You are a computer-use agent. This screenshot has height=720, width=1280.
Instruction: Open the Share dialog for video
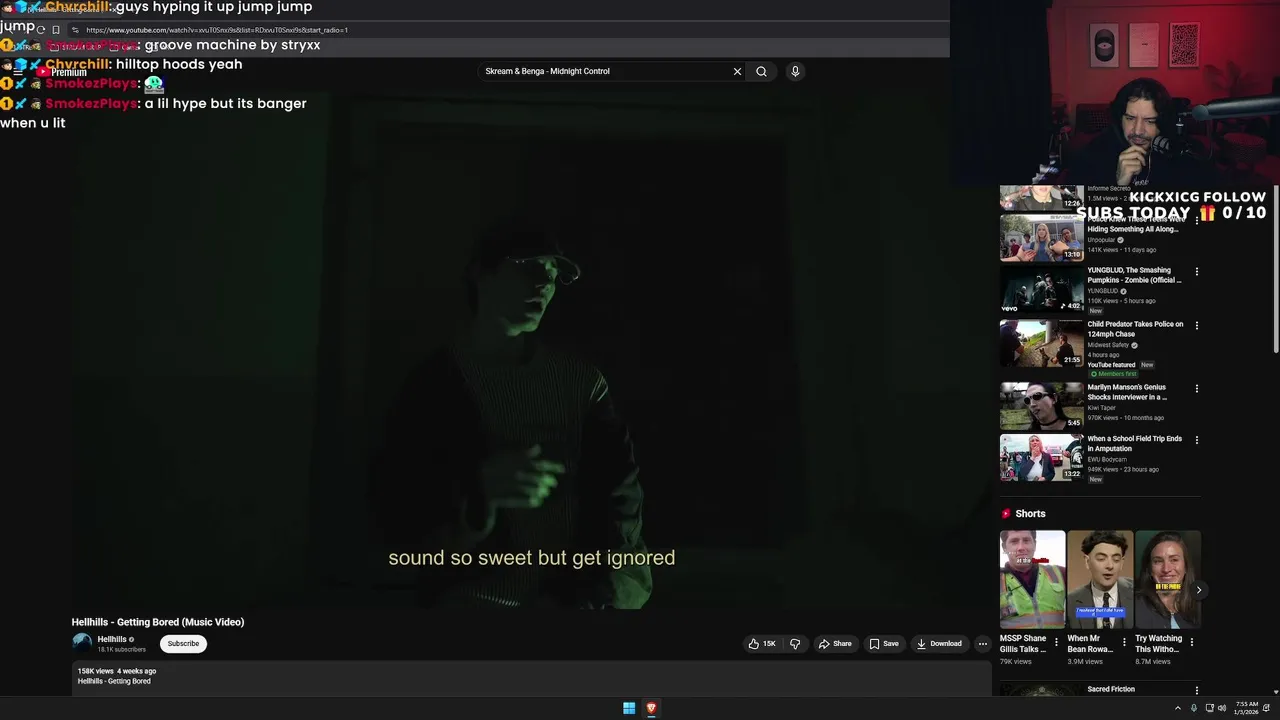(x=835, y=644)
